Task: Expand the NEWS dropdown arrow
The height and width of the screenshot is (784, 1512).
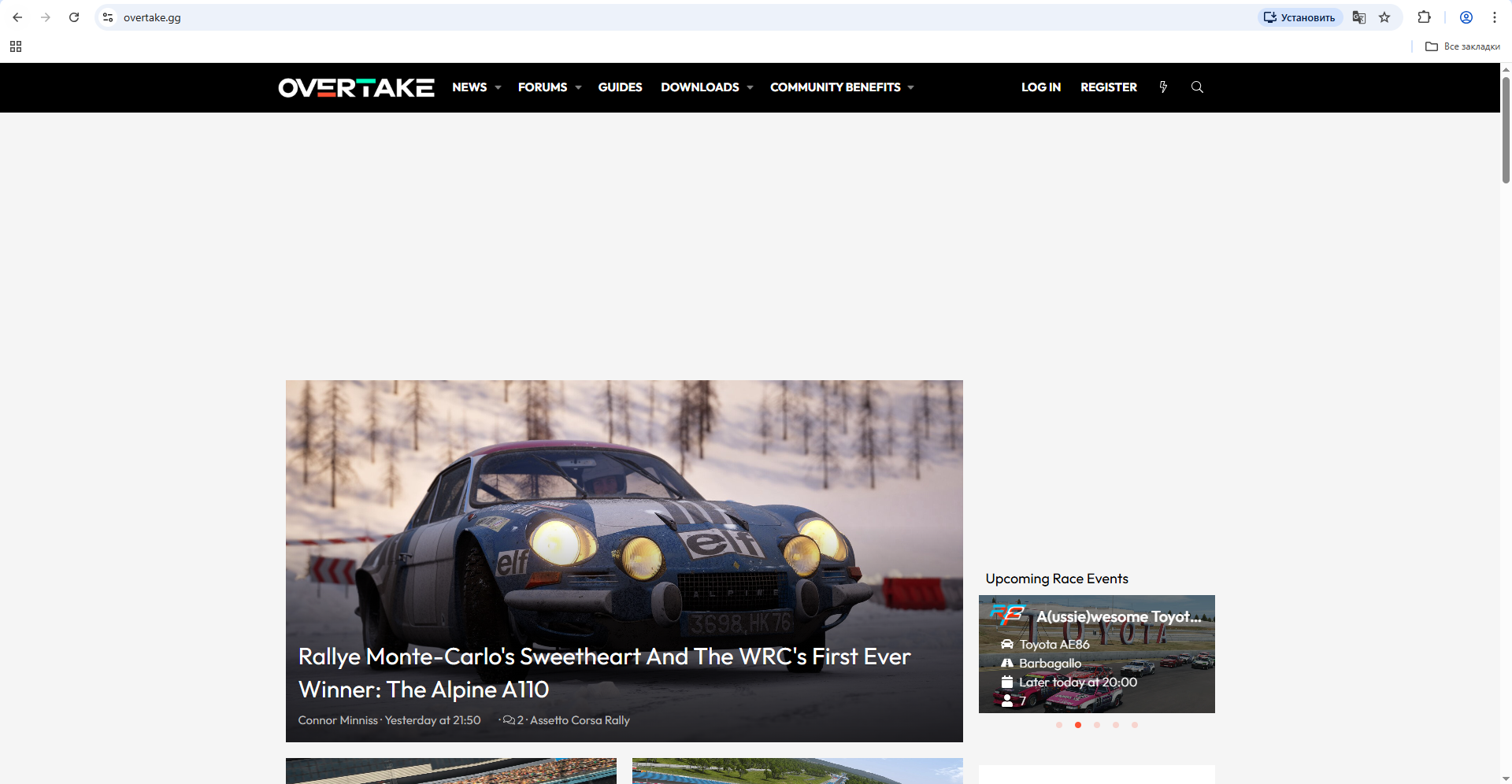Action: [x=498, y=87]
